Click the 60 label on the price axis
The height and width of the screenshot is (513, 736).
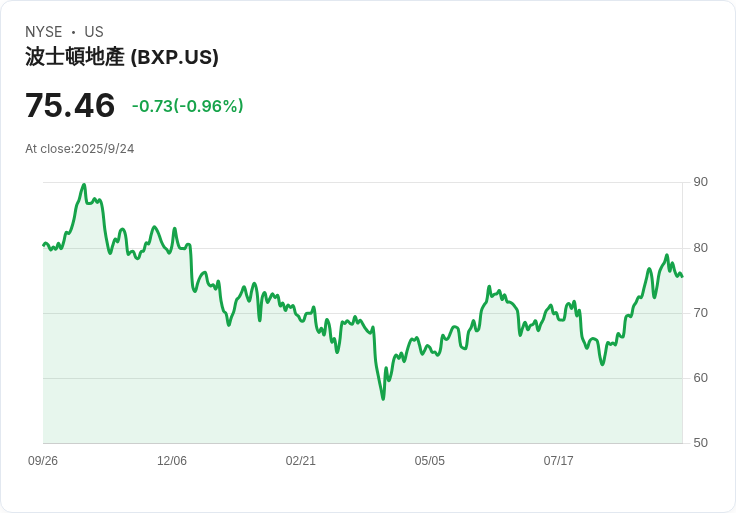700,378
